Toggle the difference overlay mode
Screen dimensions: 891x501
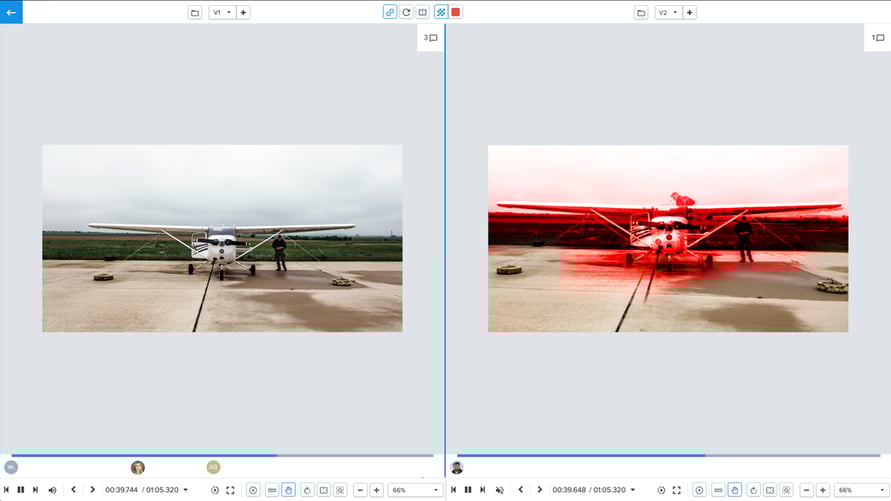point(440,12)
